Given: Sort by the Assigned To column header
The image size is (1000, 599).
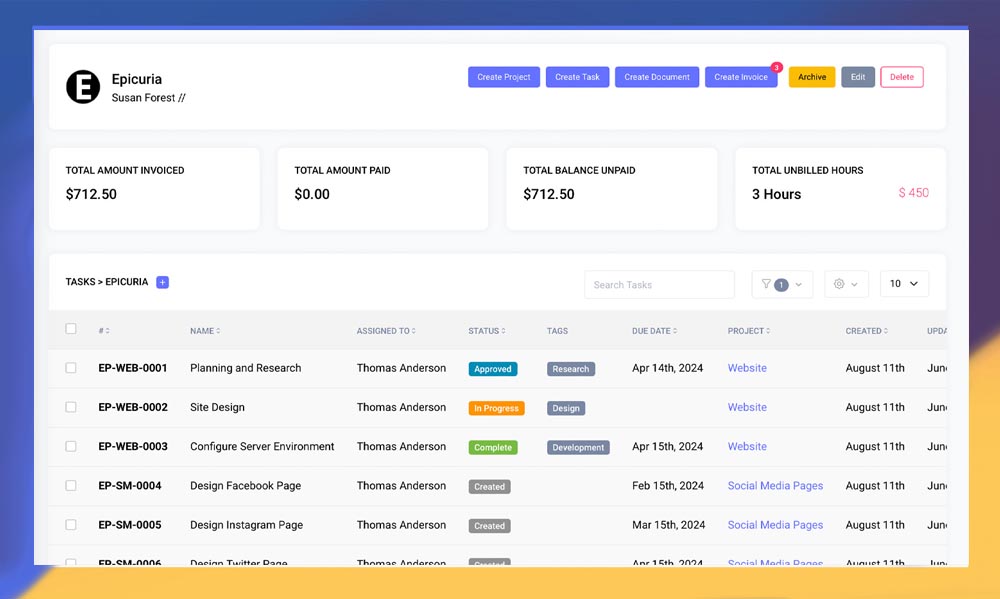Looking at the screenshot, I should (x=386, y=331).
